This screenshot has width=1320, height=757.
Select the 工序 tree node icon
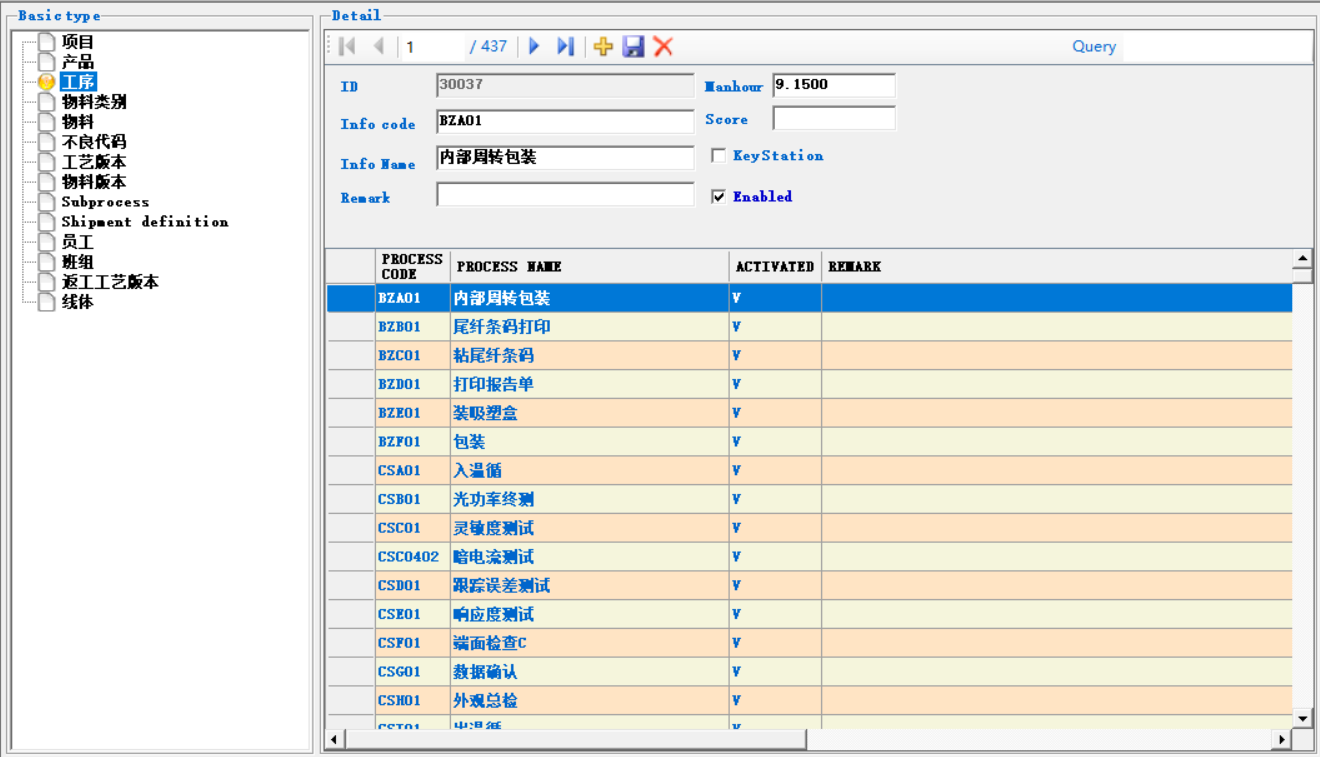tap(46, 82)
